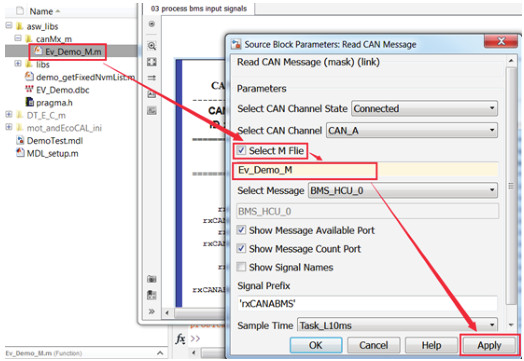The image size is (524, 361).
Task: Click the disabled BMS_HCU_0 text field
Action: click(x=368, y=211)
